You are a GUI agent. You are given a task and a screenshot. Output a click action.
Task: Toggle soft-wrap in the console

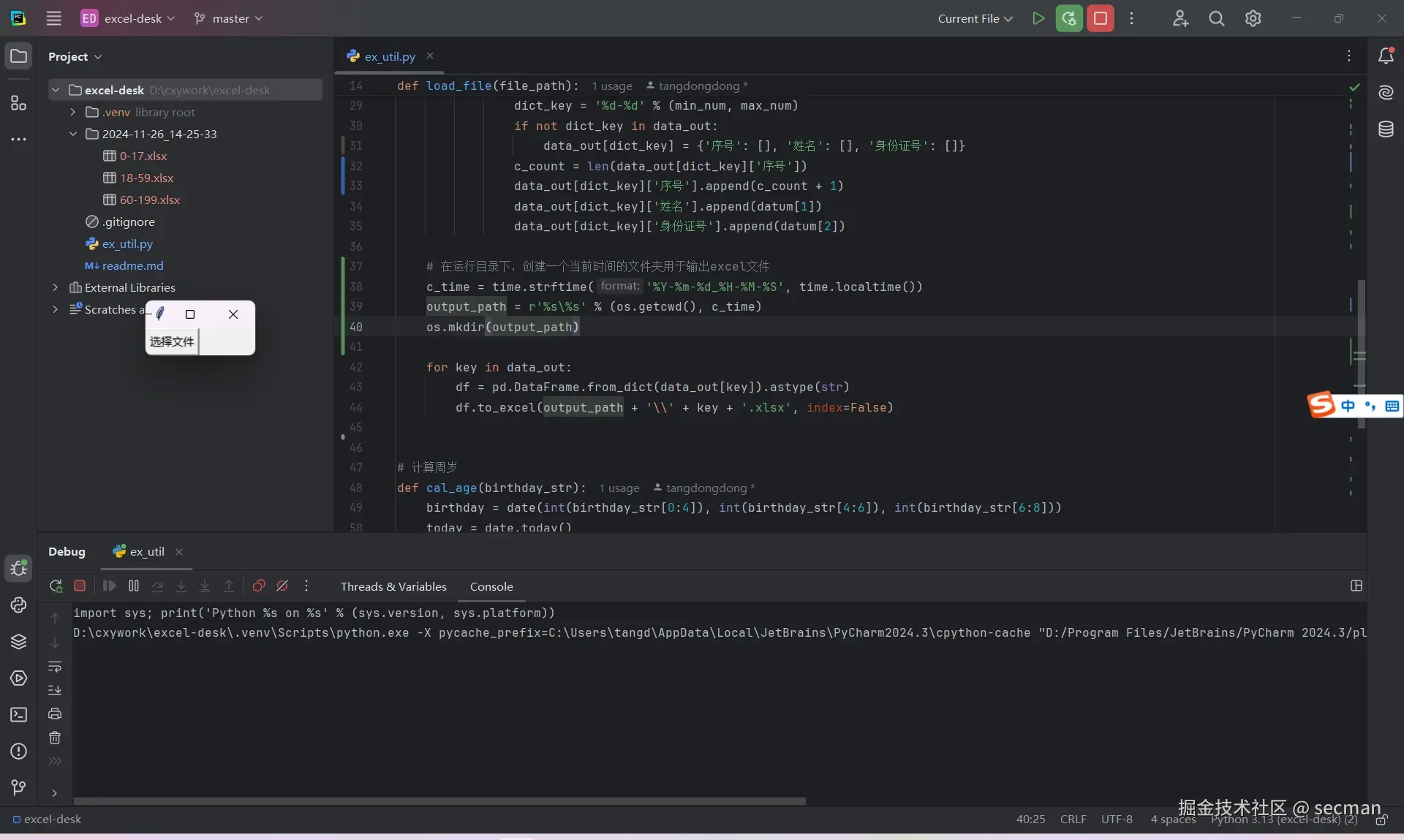point(55,667)
